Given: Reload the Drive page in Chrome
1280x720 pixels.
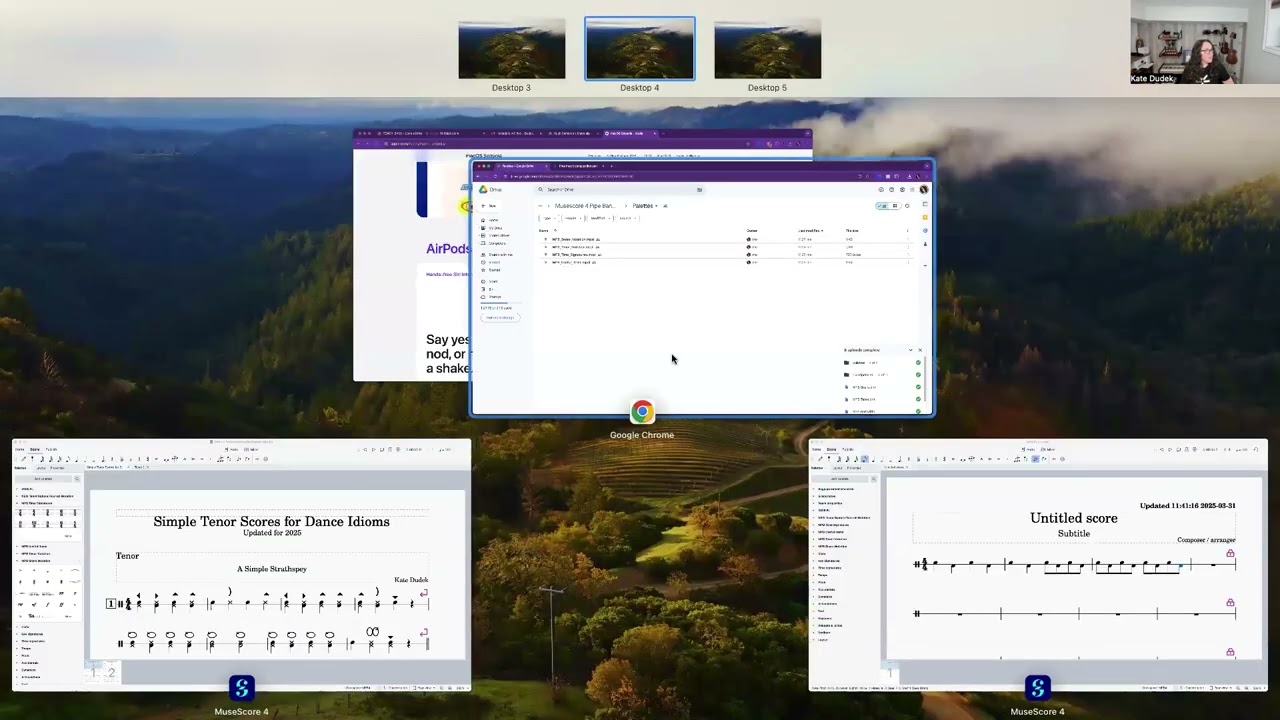Looking at the screenshot, I should (x=495, y=176).
